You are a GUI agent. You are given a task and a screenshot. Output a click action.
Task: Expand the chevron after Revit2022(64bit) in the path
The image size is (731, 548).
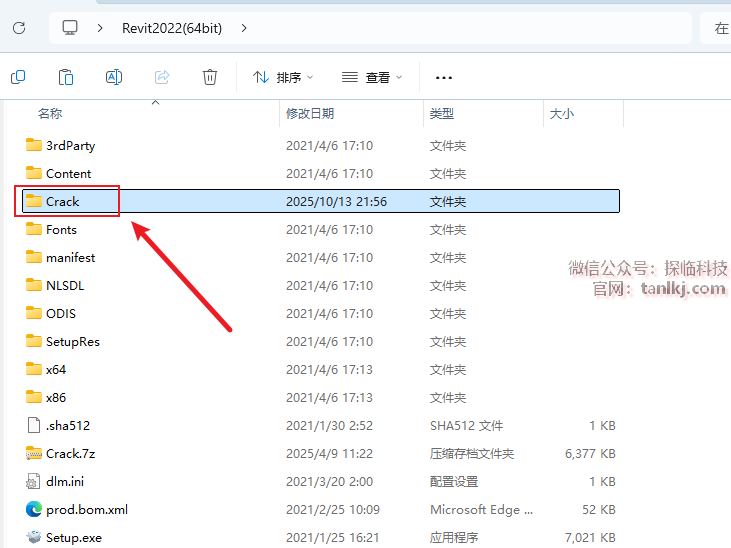(244, 28)
